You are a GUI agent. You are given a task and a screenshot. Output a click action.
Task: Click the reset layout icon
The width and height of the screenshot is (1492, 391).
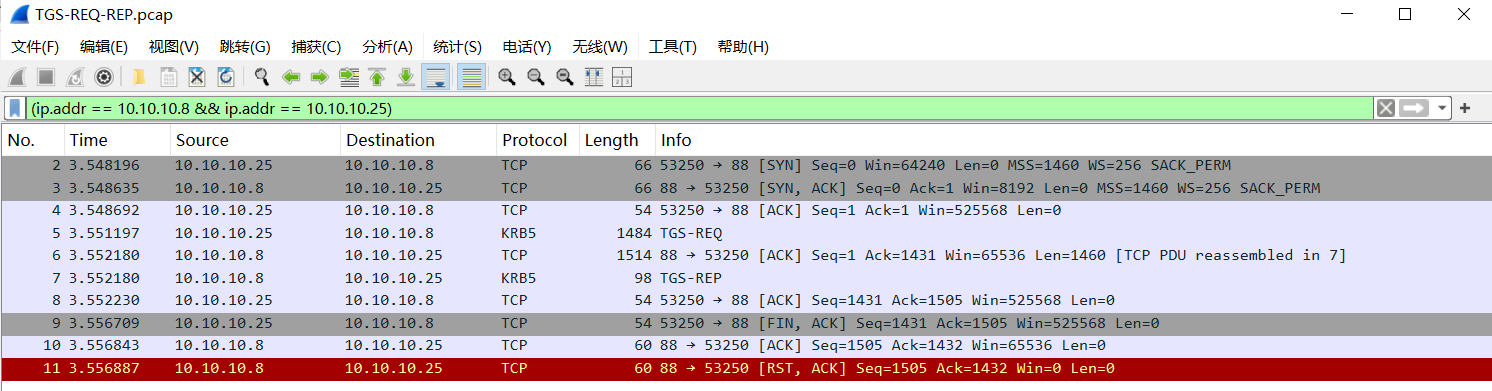click(622, 77)
